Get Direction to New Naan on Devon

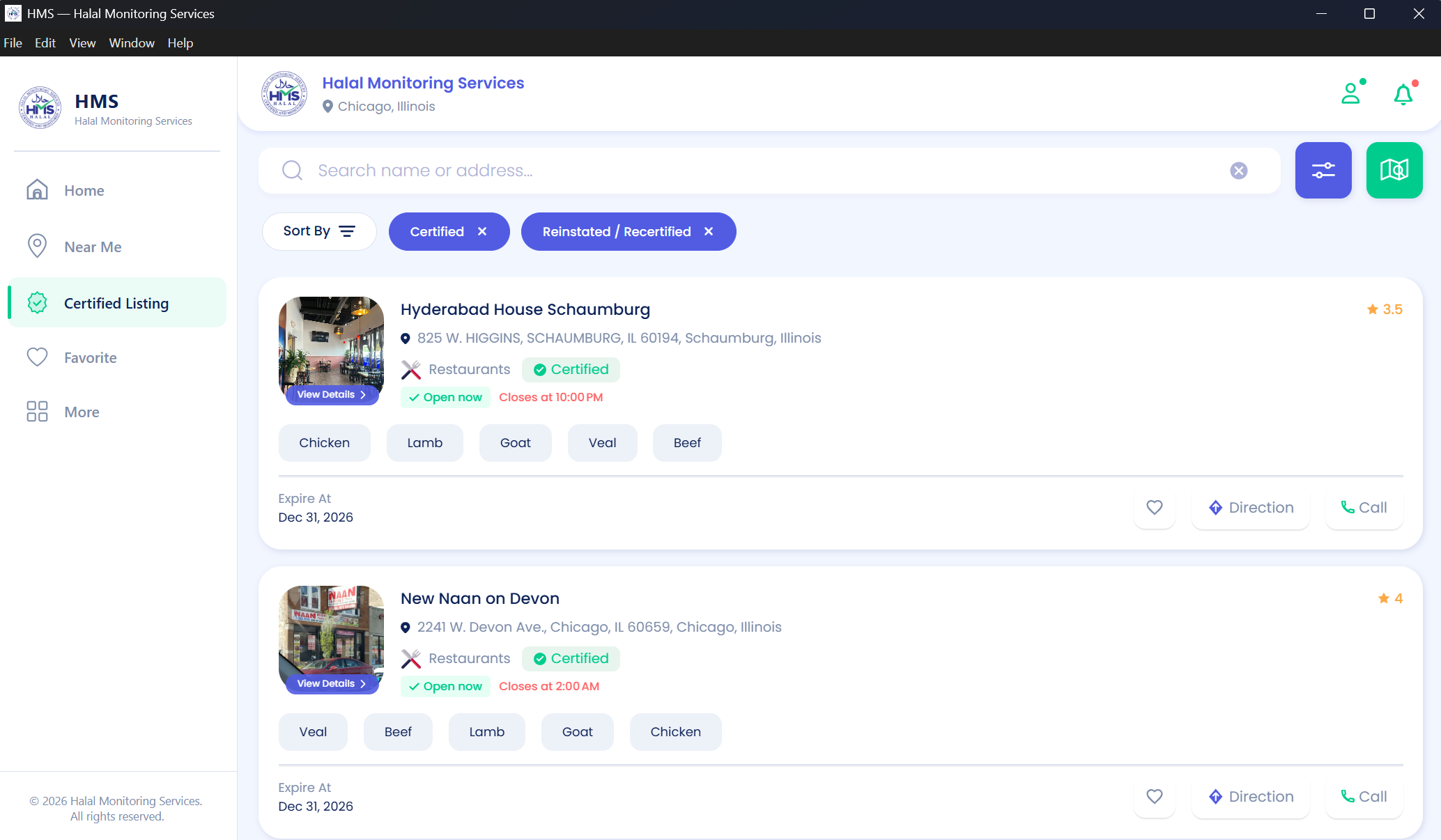[x=1251, y=797]
